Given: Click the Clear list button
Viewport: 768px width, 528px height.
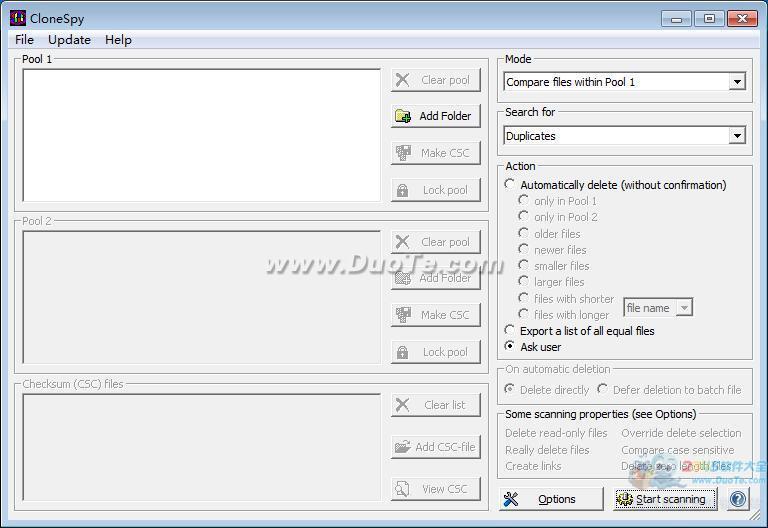Looking at the screenshot, I should click(x=435, y=405).
